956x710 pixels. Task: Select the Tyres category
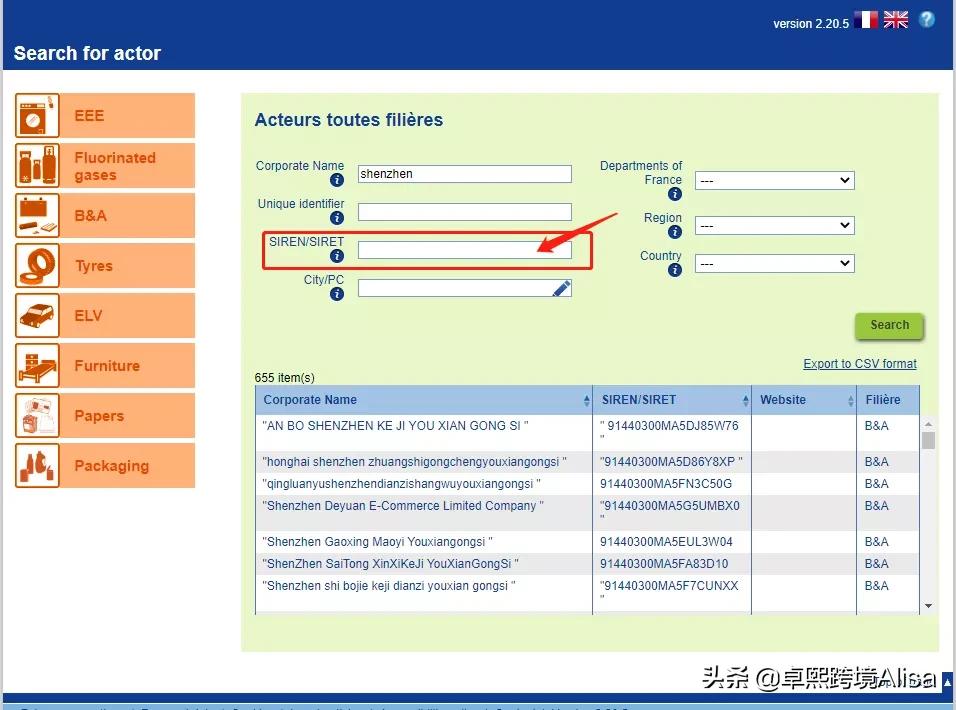[105, 266]
